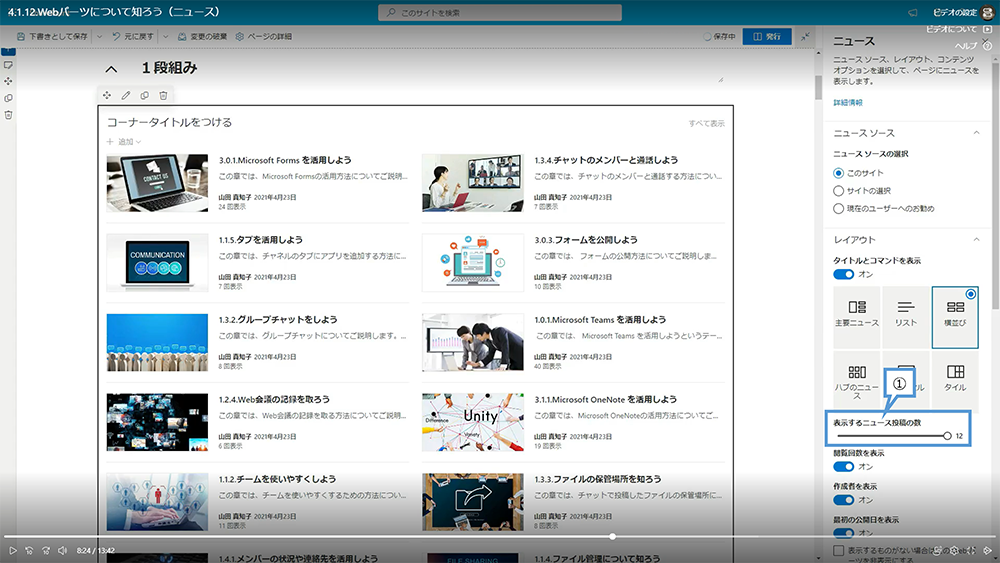Collapse the 1 段組み section chevron
The width and height of the screenshot is (1000, 563).
[111, 69]
